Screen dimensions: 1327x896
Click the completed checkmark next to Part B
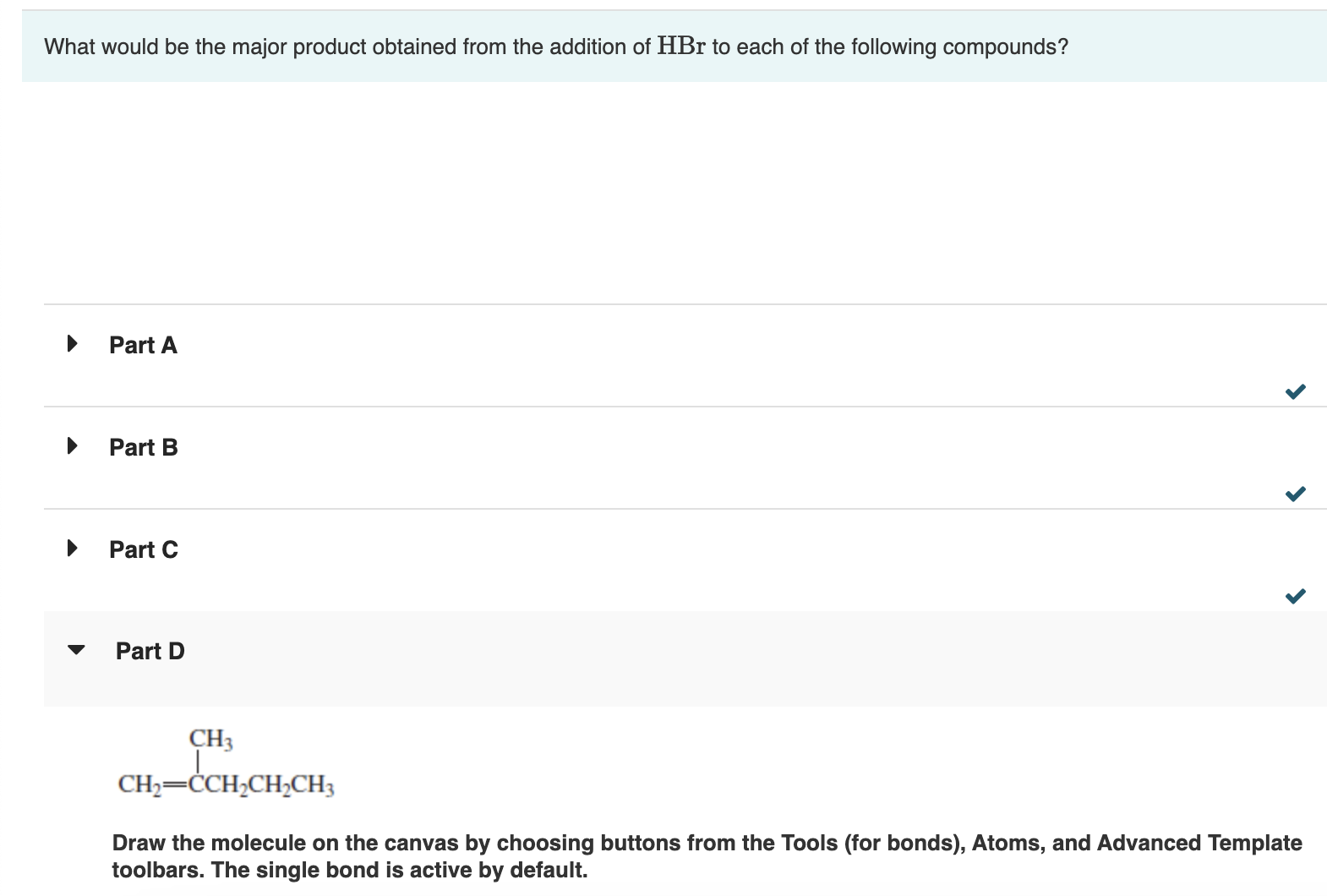click(1295, 494)
